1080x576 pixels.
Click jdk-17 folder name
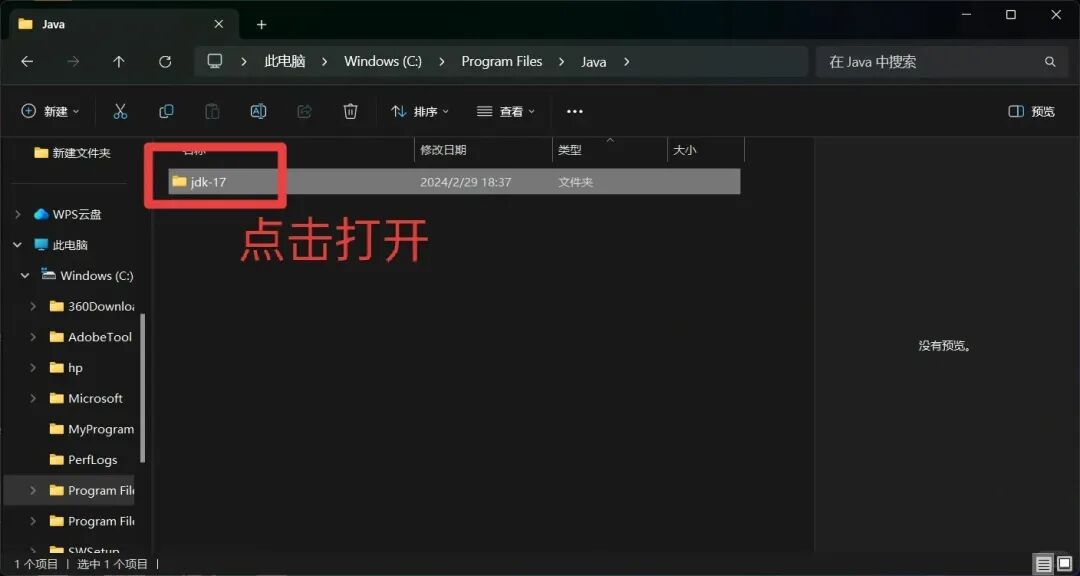coord(208,182)
